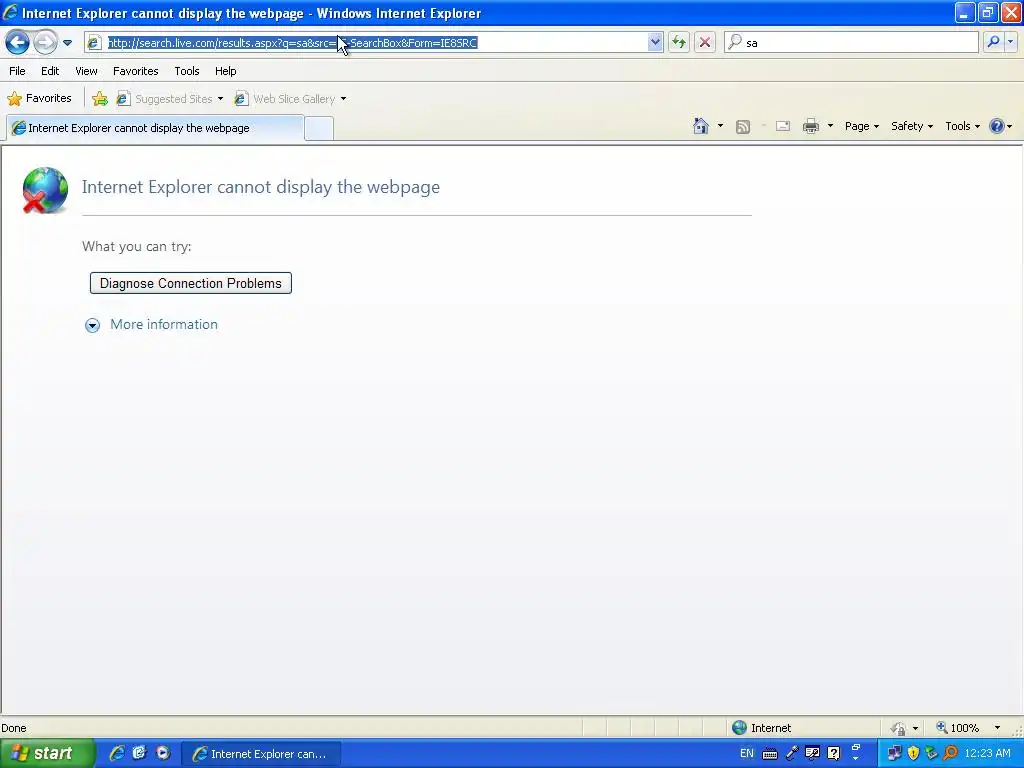Open the Page command bar menu
The height and width of the screenshot is (768, 1024).
(861, 126)
